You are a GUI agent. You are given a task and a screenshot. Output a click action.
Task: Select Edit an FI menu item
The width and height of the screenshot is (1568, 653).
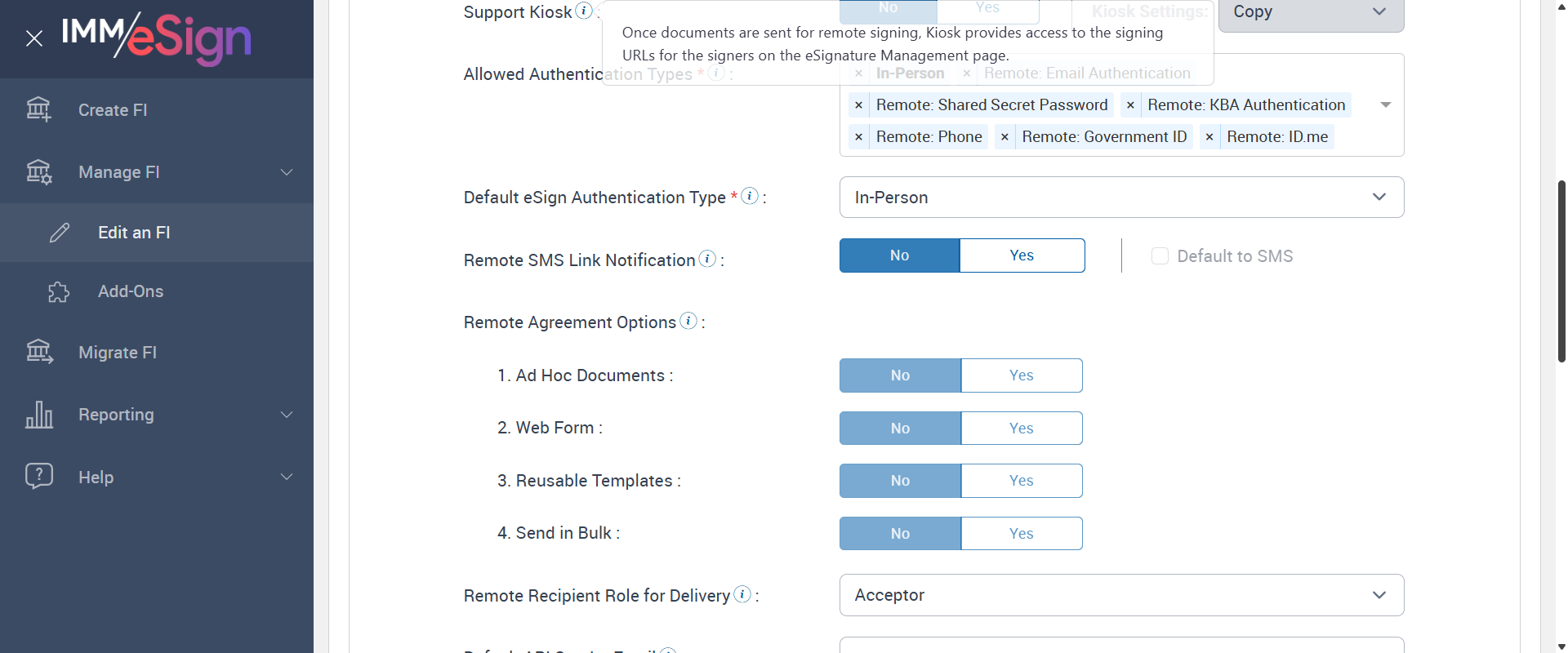coord(134,233)
